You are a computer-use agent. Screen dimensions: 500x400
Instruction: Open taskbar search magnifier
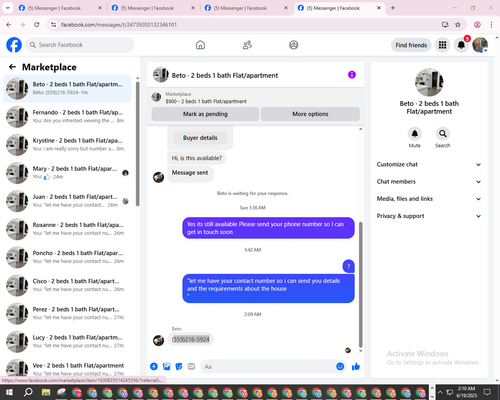(28, 392)
